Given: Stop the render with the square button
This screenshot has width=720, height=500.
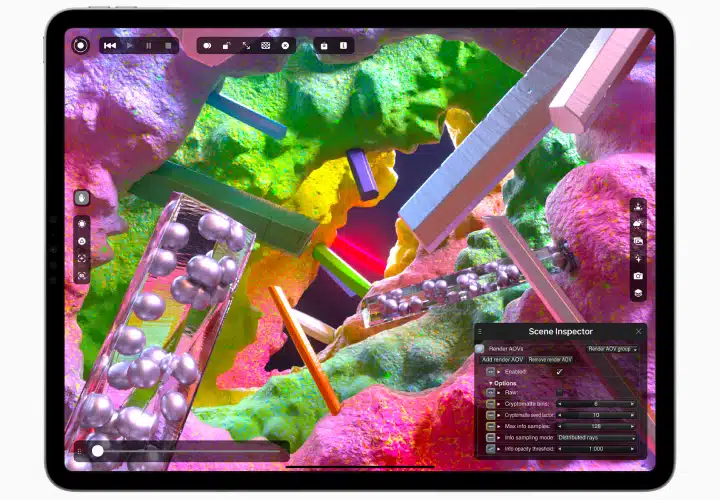Looking at the screenshot, I should 168,45.
